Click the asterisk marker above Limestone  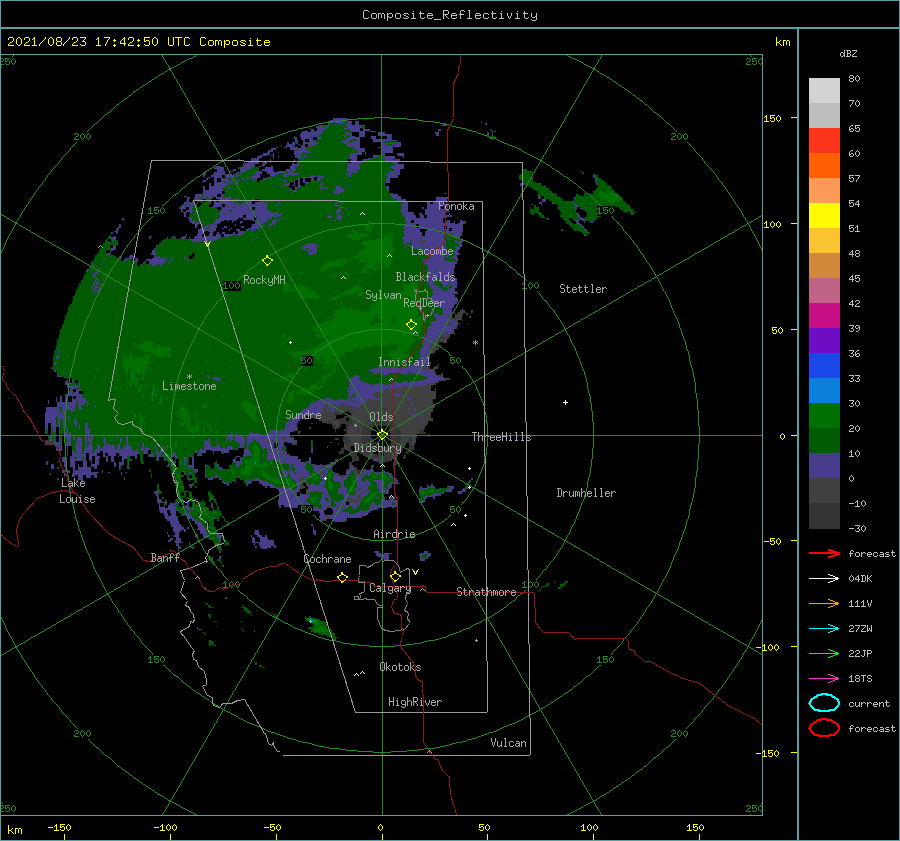(x=189, y=377)
